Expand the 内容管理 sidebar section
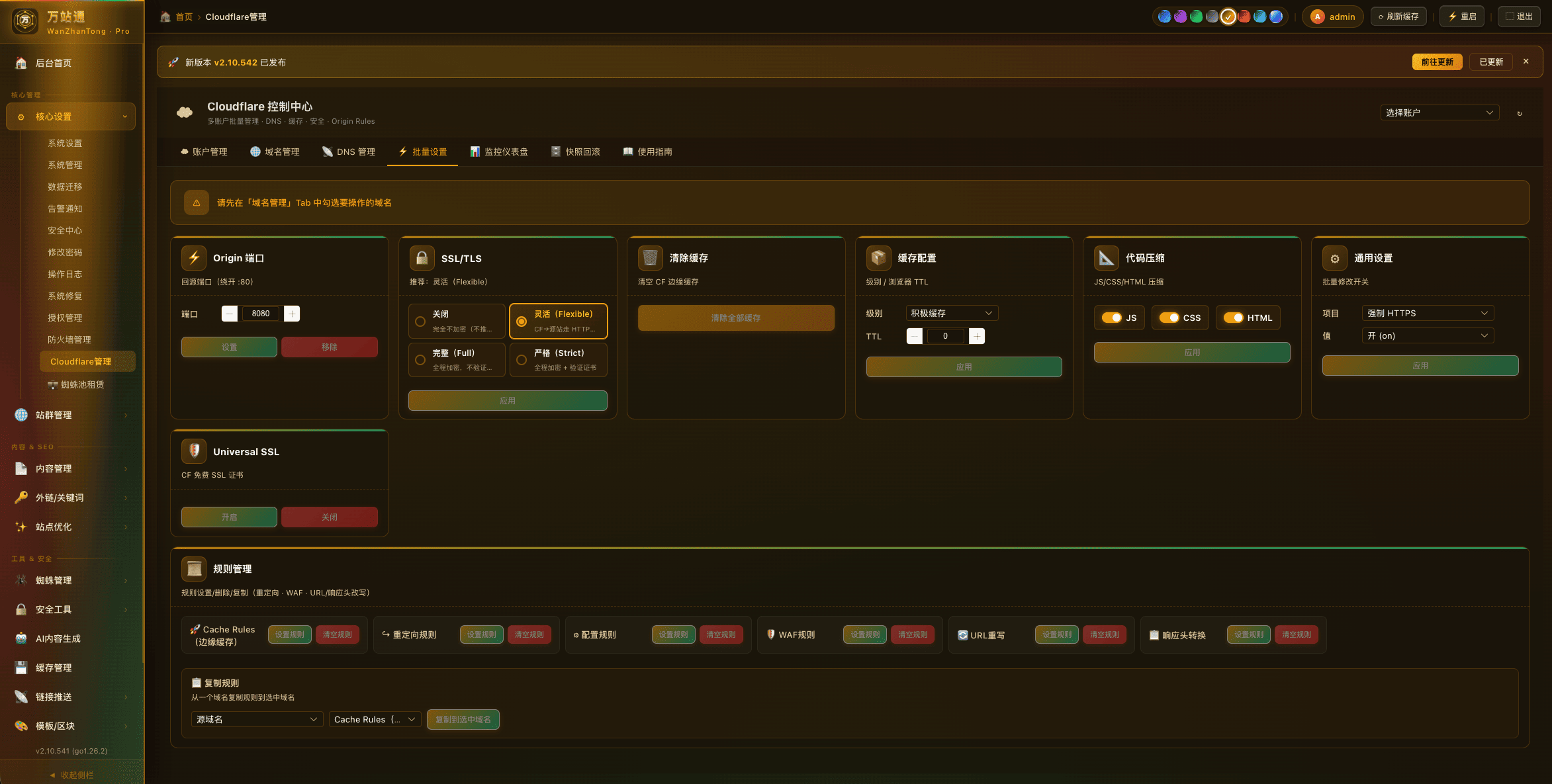The width and height of the screenshot is (1552, 784). click(x=71, y=468)
